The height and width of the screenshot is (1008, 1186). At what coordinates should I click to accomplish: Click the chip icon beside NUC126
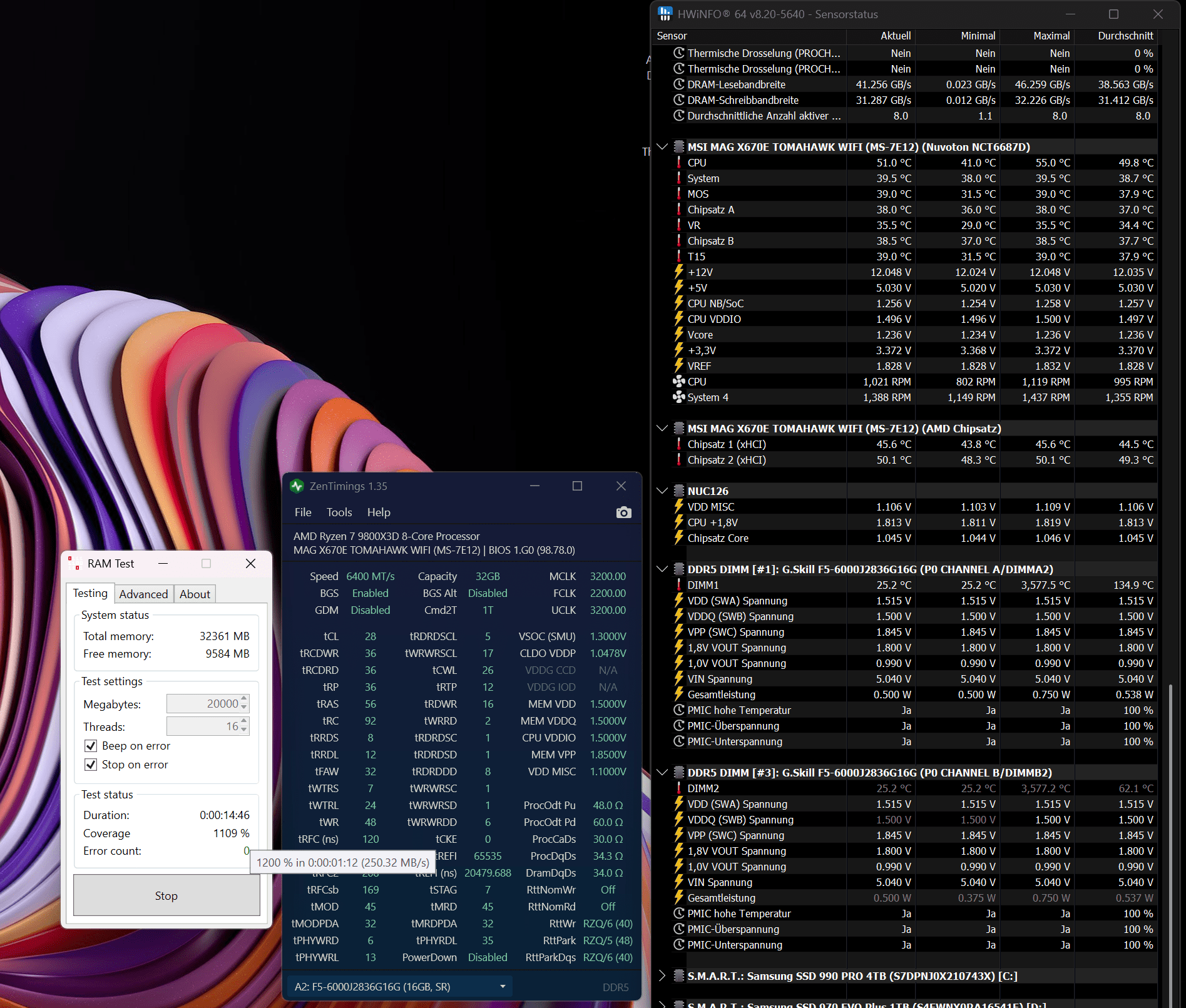(x=679, y=491)
